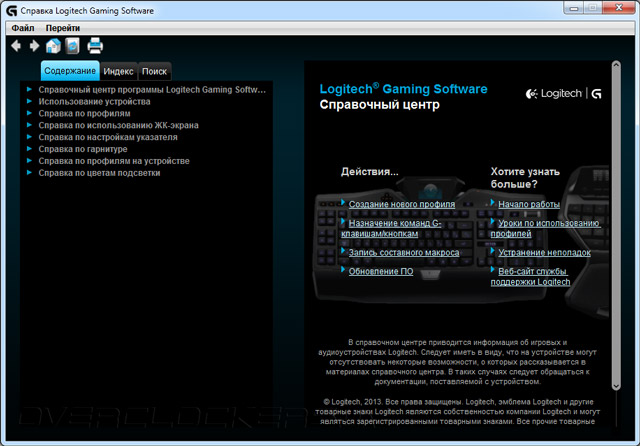Screen dimensions: 640x446
Task: Open the Home page icon
Action: coord(53,46)
